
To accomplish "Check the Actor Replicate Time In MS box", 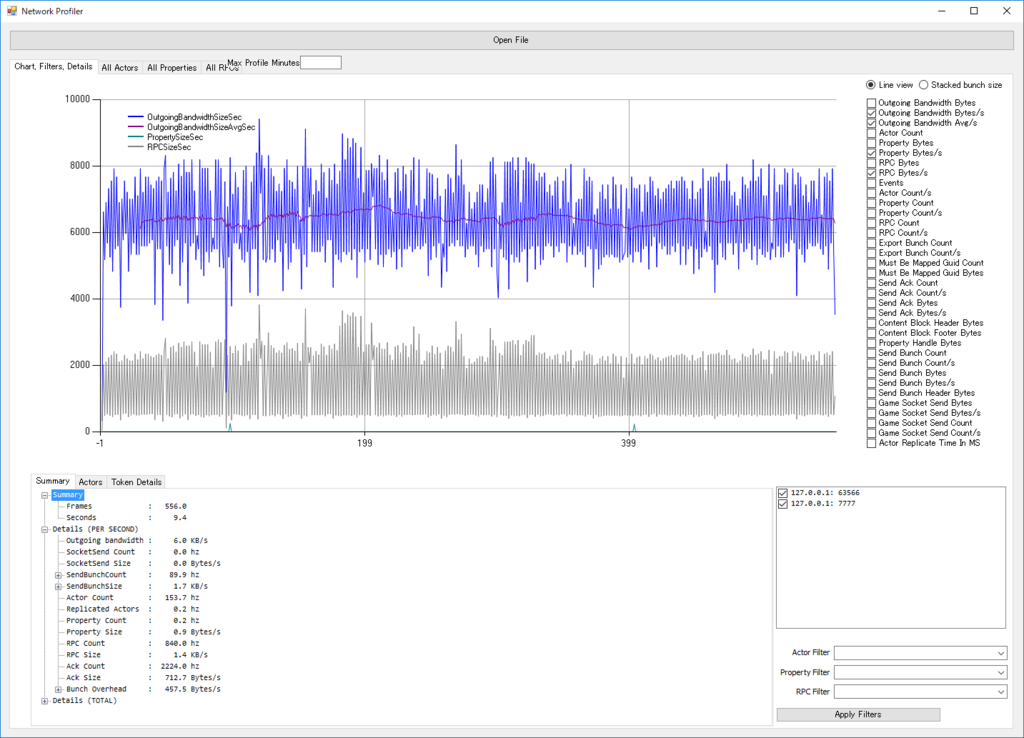I will point(871,443).
